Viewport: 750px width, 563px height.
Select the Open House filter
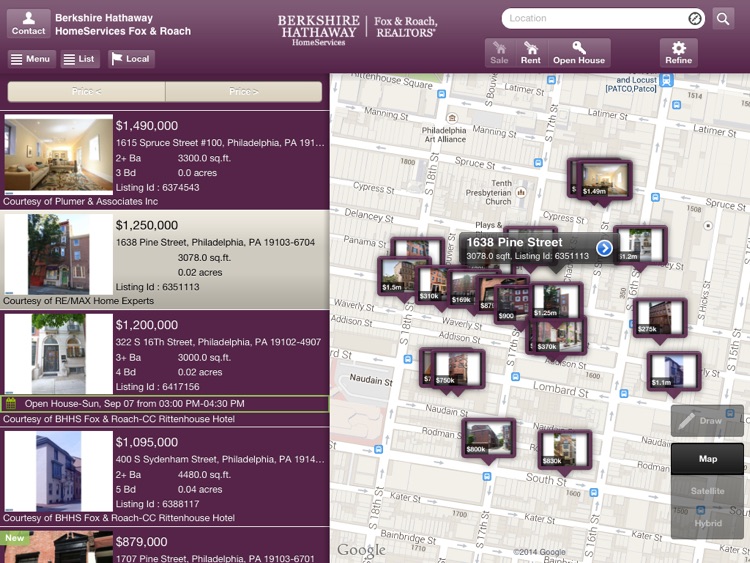point(579,53)
